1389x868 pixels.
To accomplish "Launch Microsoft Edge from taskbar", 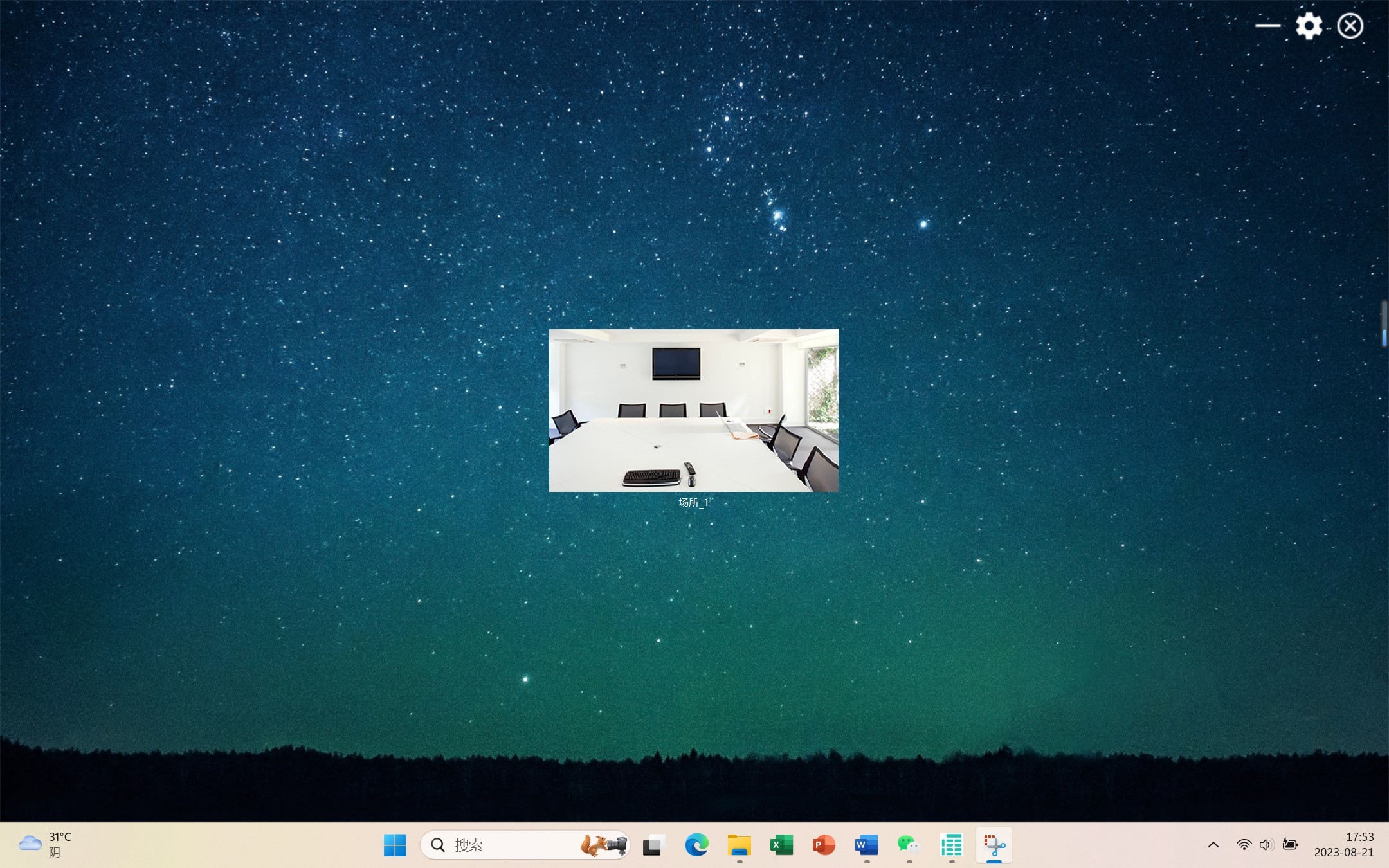I will point(696,845).
